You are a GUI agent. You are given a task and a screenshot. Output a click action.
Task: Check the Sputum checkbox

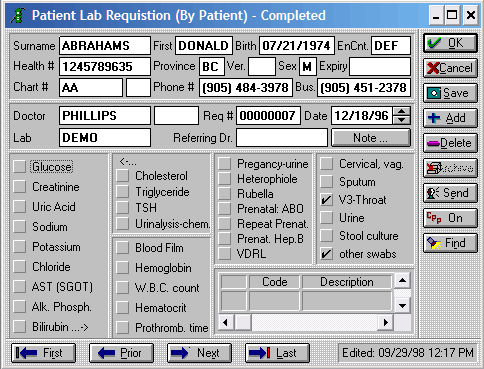pos(327,182)
